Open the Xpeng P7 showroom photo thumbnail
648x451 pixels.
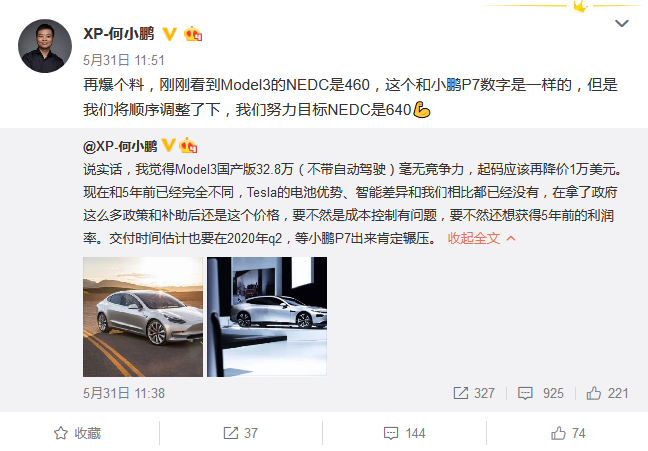click(x=267, y=317)
